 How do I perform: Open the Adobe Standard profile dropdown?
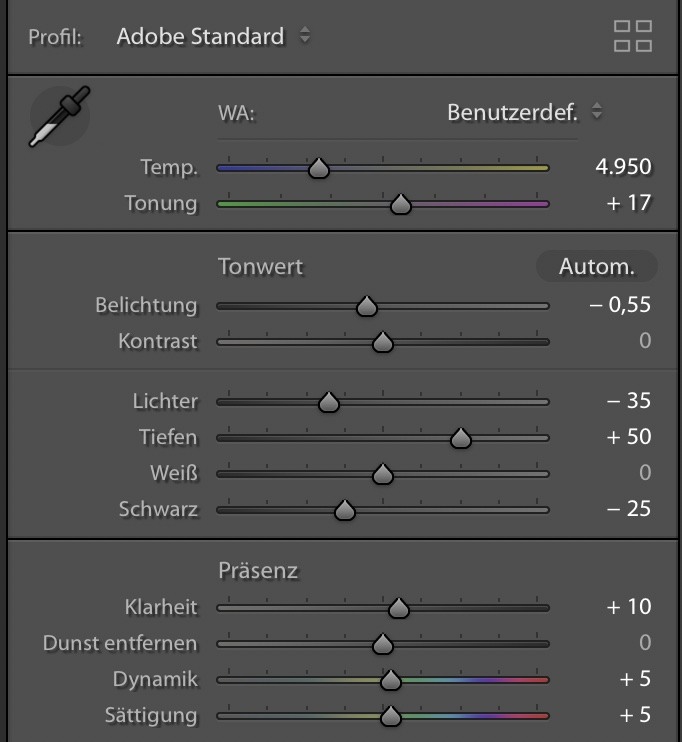click(213, 36)
